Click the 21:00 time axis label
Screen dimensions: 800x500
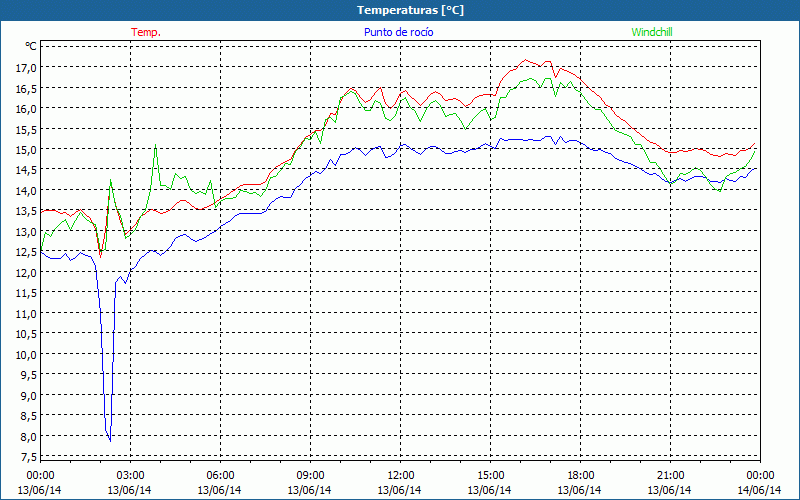click(670, 475)
